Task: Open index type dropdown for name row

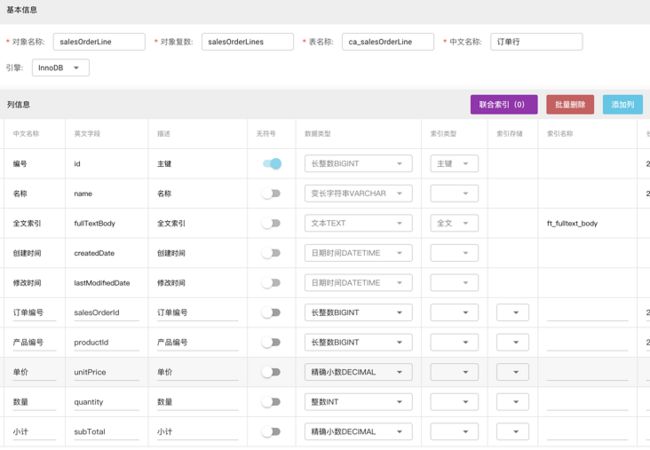Action: click(x=454, y=194)
